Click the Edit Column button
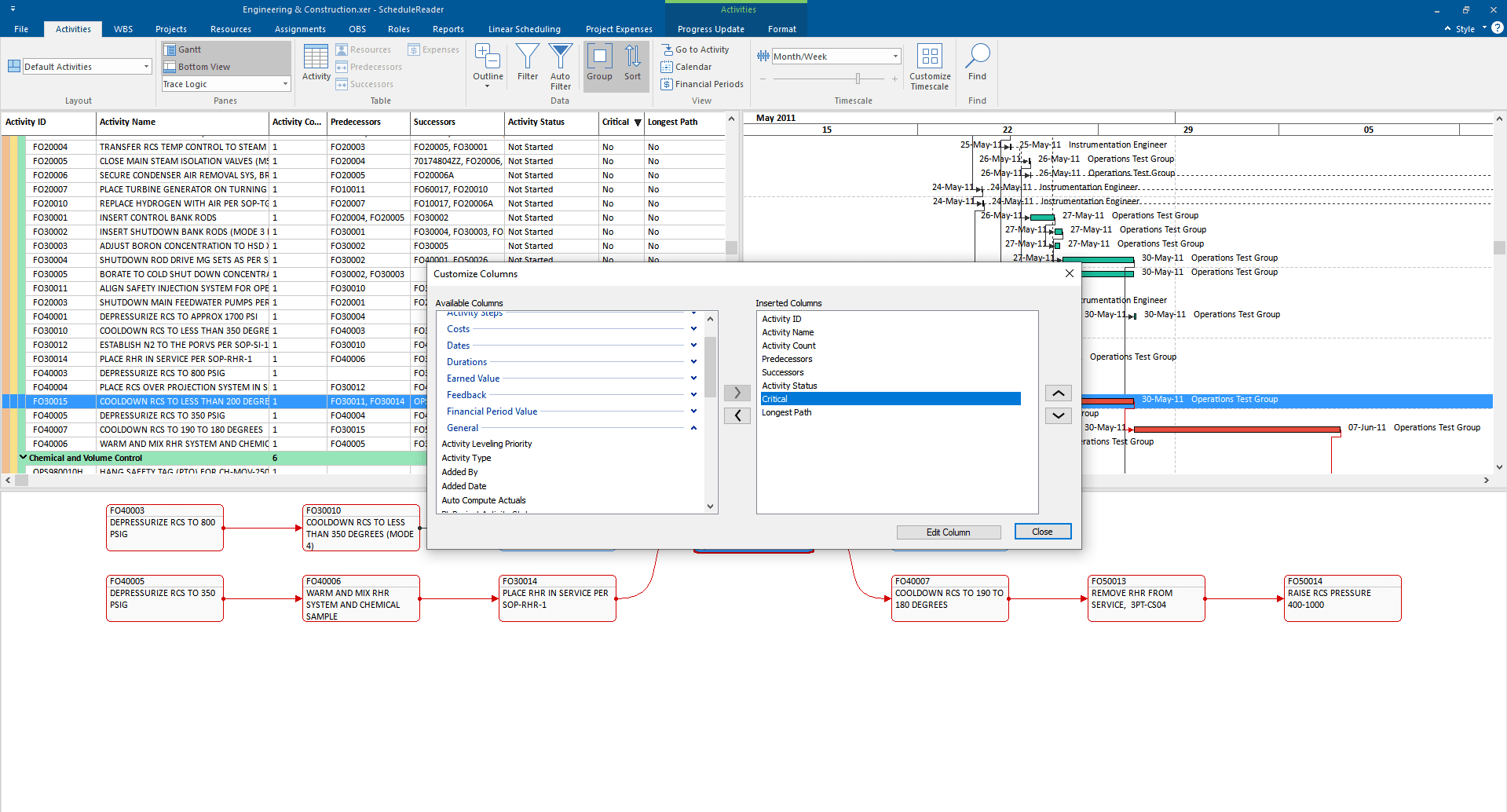This screenshot has width=1507, height=812. pyautogui.click(x=949, y=532)
